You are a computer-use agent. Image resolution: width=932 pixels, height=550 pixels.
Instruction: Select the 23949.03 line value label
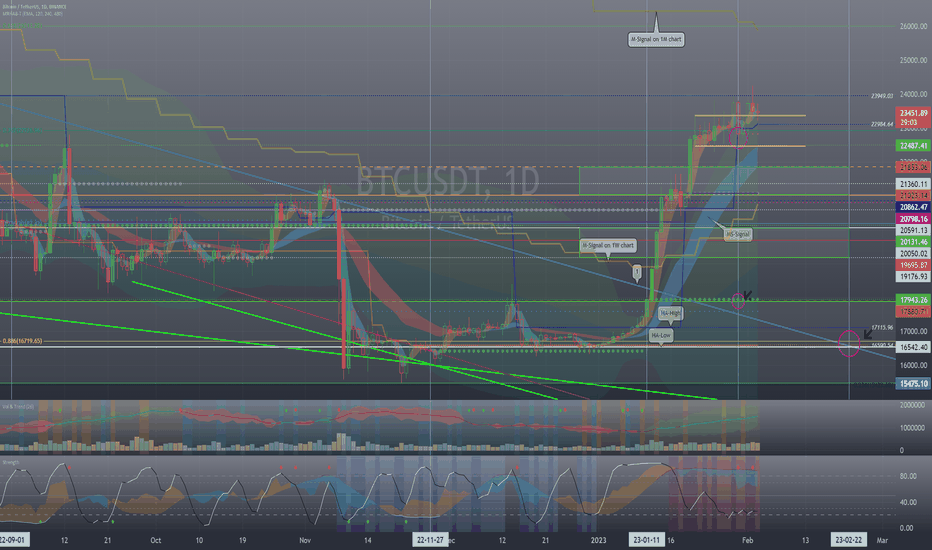(x=882, y=96)
